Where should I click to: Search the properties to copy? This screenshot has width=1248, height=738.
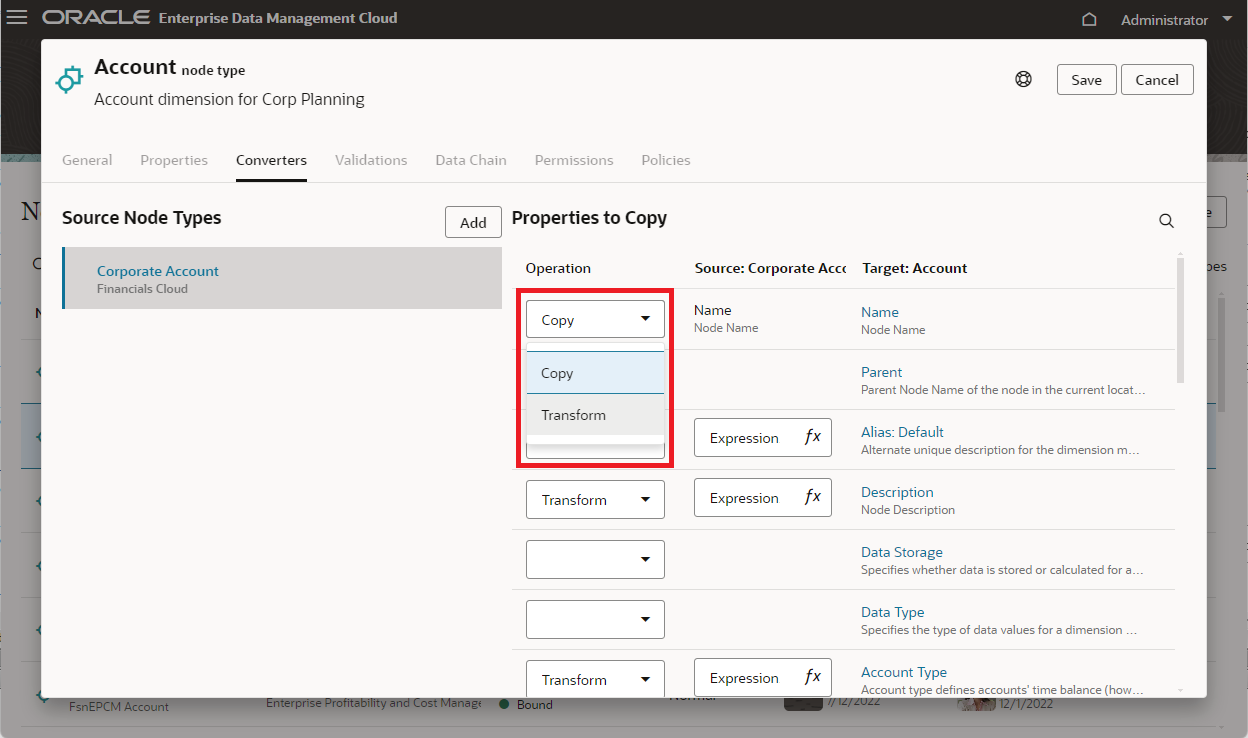point(1166,221)
